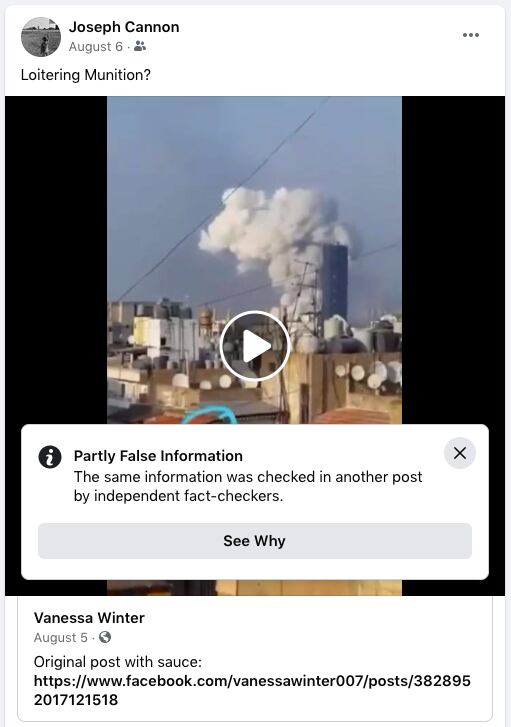511x727 pixels.
Task: Click the See Why button
Action: coord(255,541)
